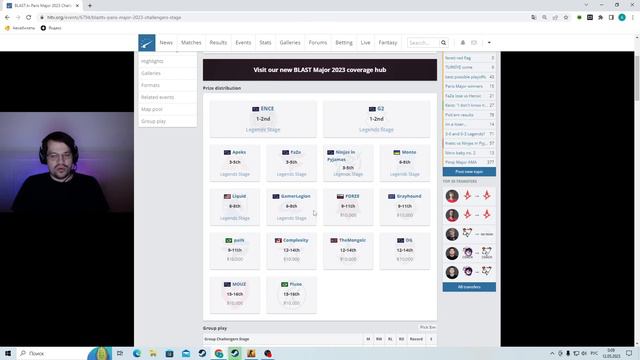Viewport: 640px width, 360px height.
Task: Focus the HLTV Search input
Action: coord(422,42)
